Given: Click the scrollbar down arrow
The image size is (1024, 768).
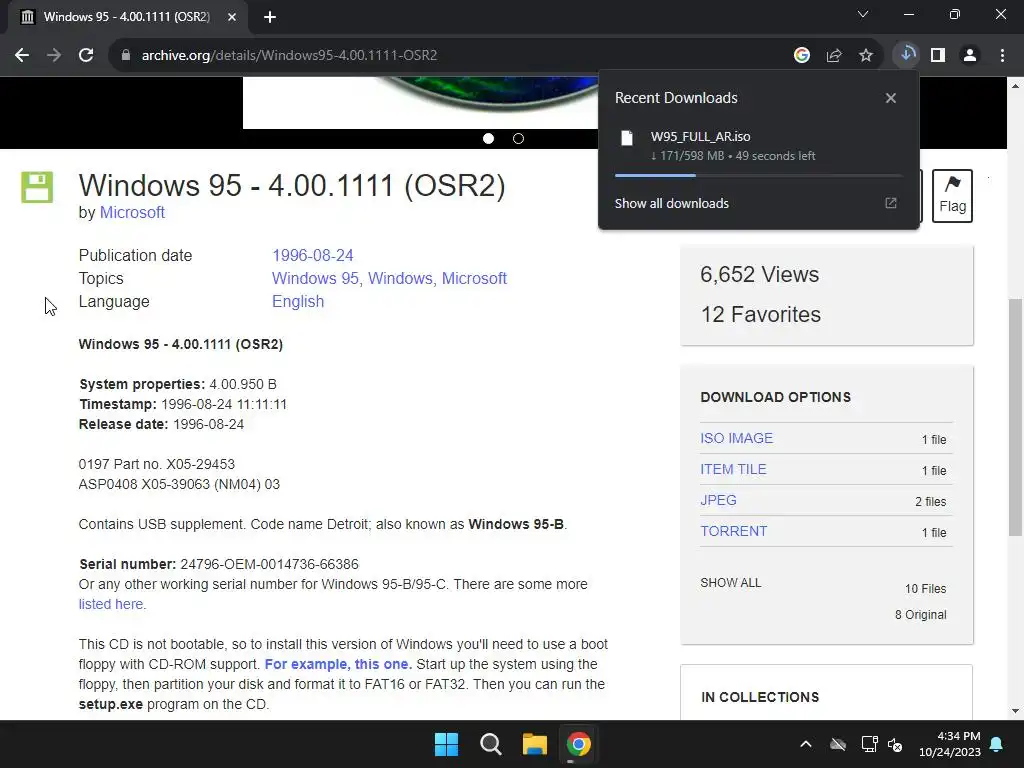Looking at the screenshot, I should [x=1016, y=711].
